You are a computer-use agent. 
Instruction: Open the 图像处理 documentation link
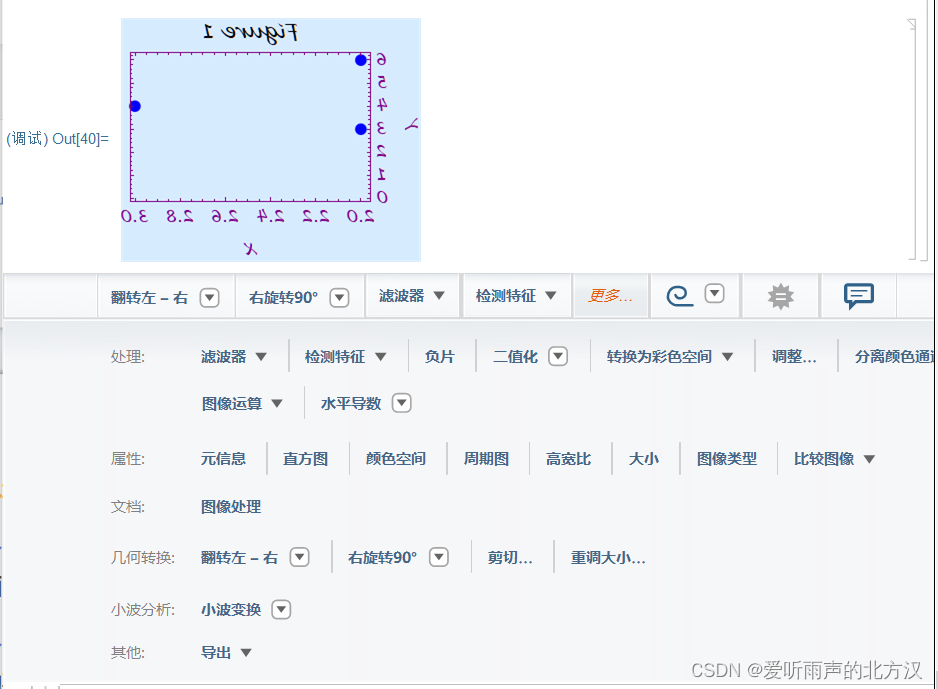tap(231, 507)
